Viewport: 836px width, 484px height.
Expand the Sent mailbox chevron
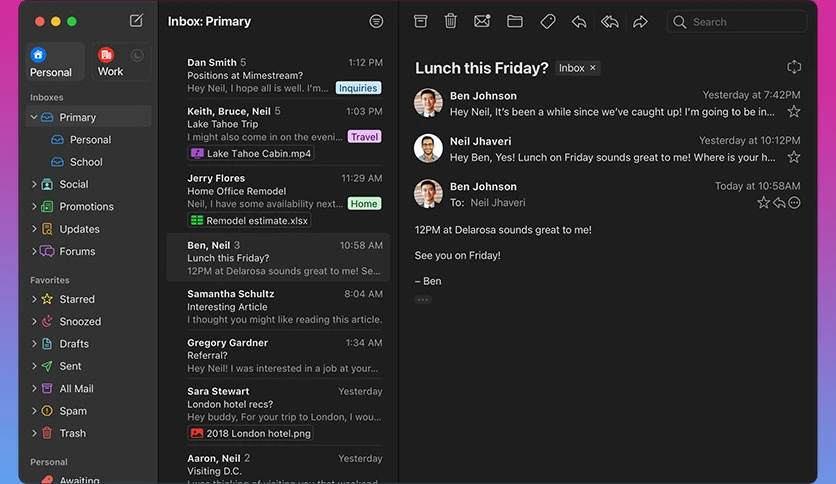point(34,366)
